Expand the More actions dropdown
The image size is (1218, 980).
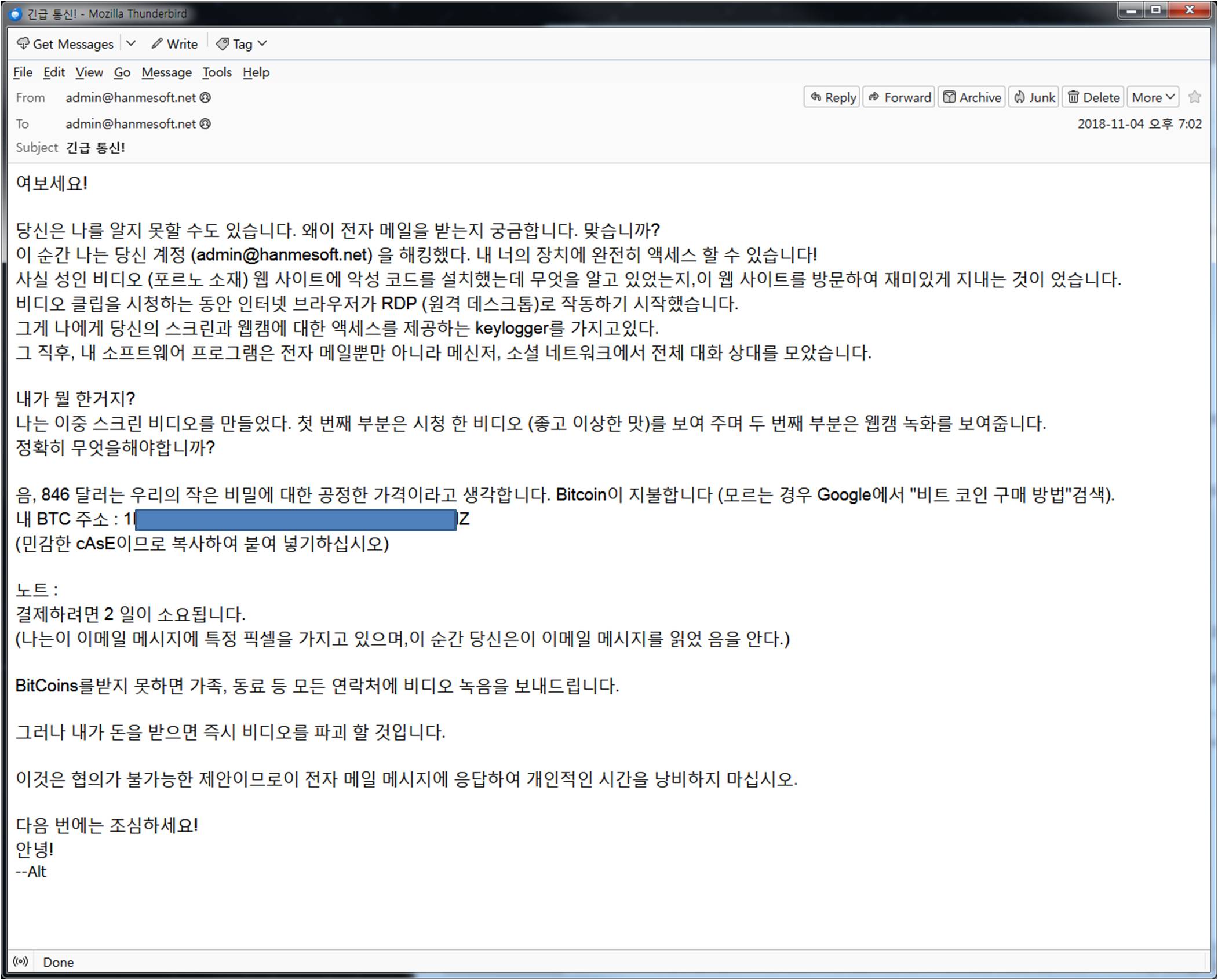(x=1153, y=97)
